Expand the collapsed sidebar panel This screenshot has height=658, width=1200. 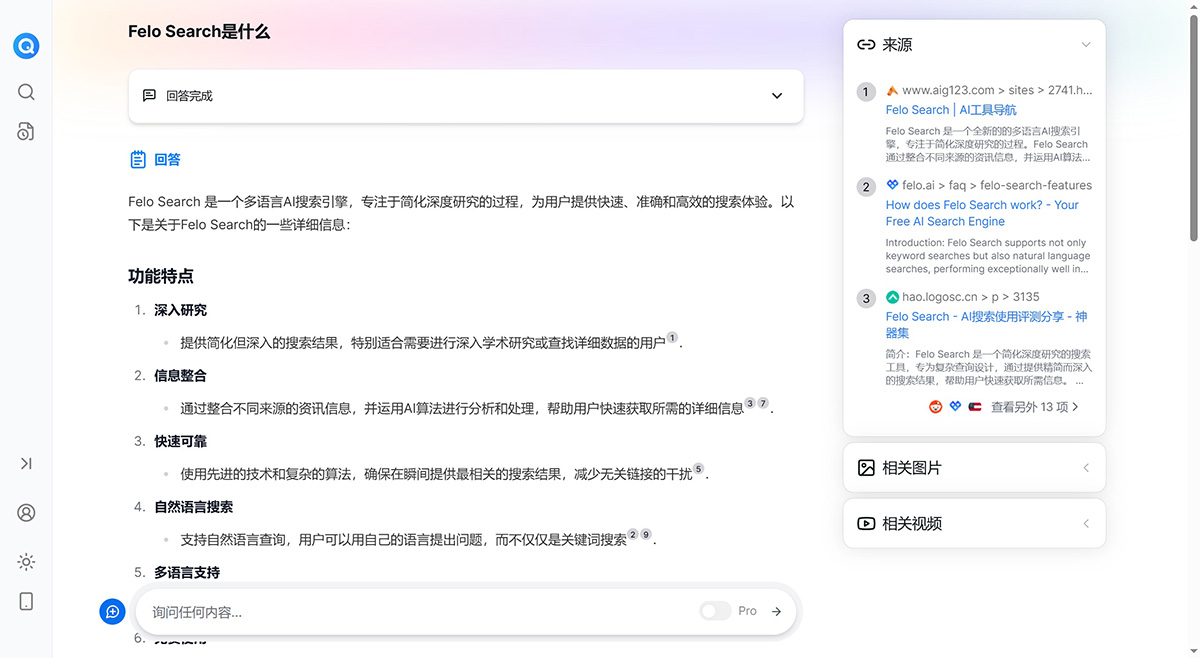pos(25,463)
